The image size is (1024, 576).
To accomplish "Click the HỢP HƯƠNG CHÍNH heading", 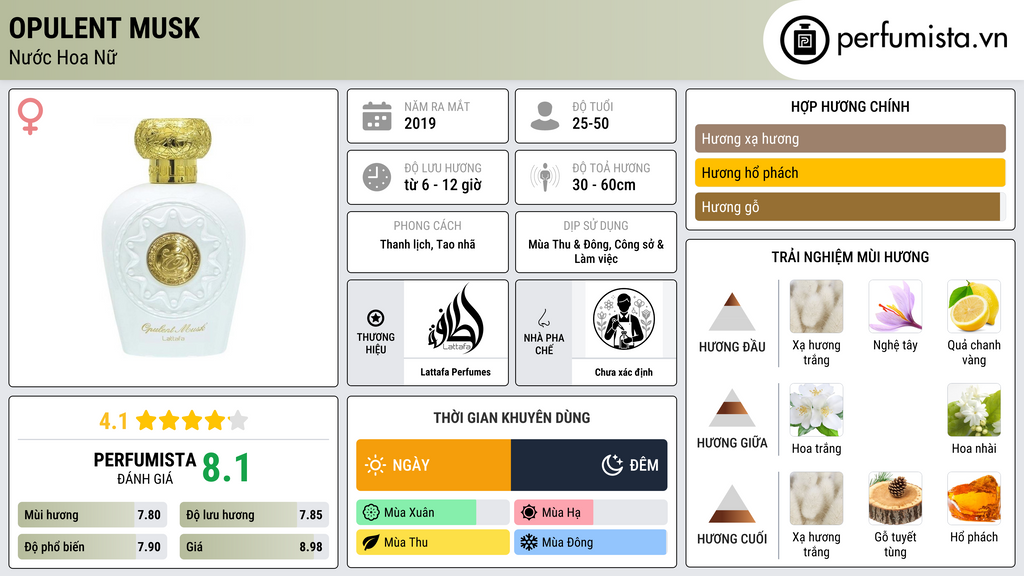I will (x=850, y=106).
